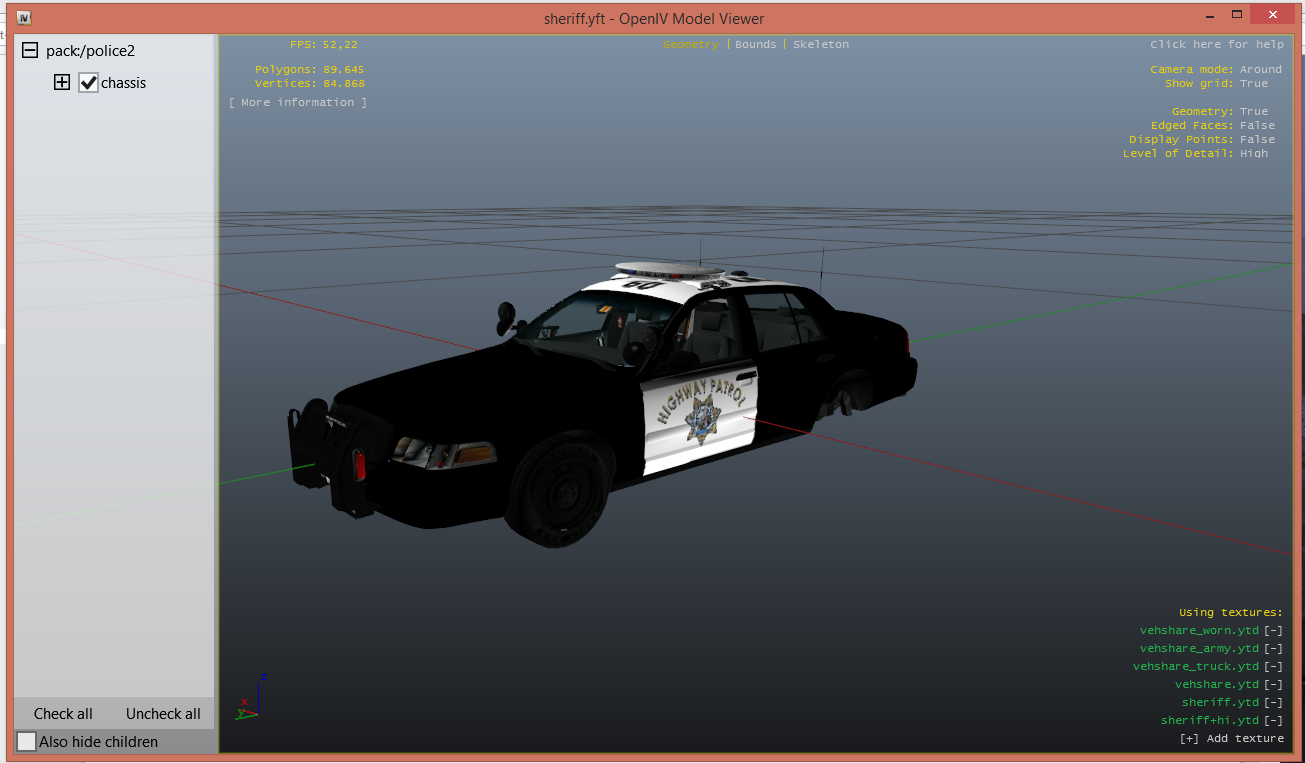Image resolution: width=1305 pixels, height=763 pixels.
Task: Click [+] Add texture
Action: (x=1231, y=738)
